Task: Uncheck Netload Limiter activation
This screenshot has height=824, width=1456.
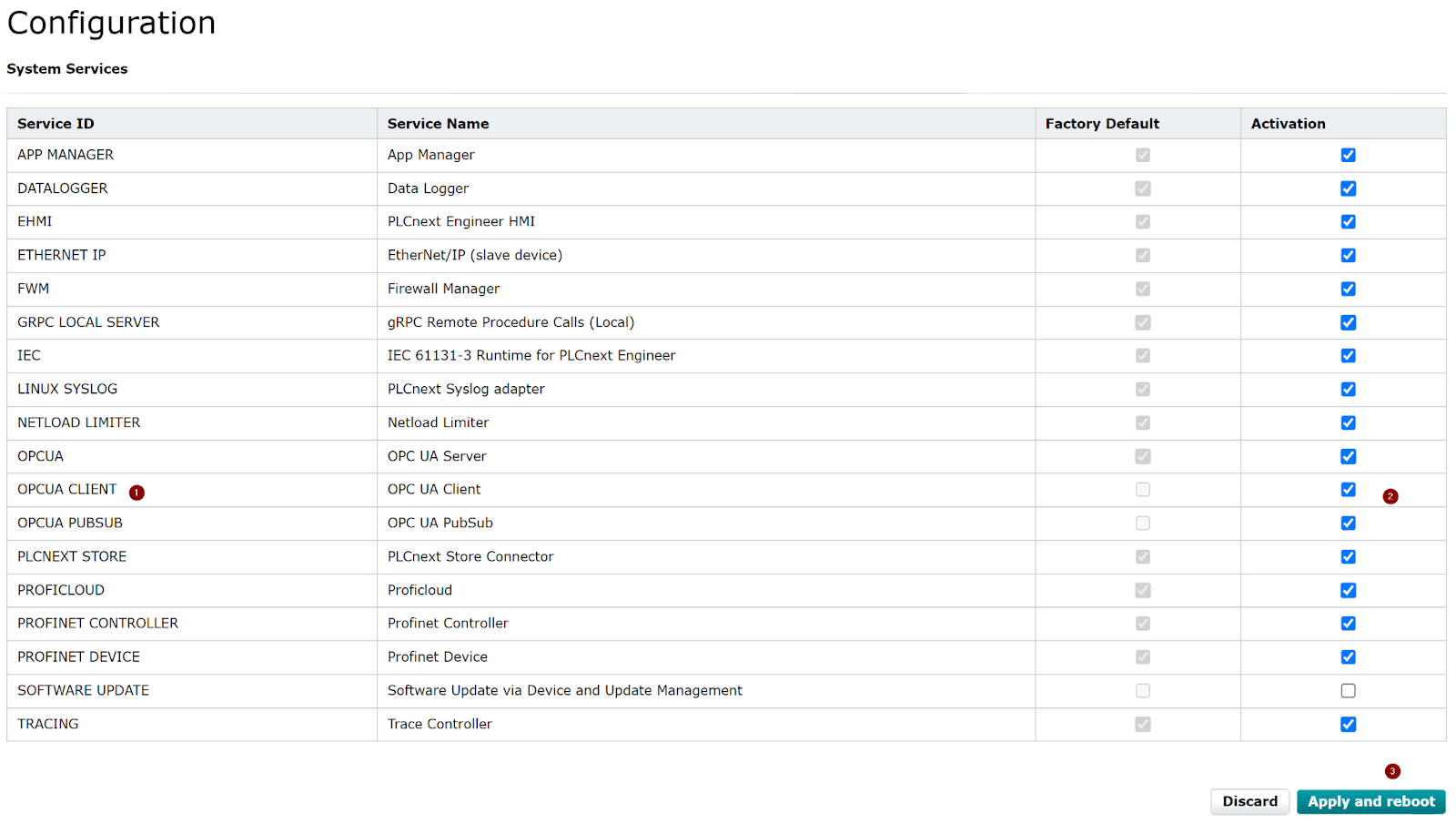Action: pyautogui.click(x=1348, y=423)
